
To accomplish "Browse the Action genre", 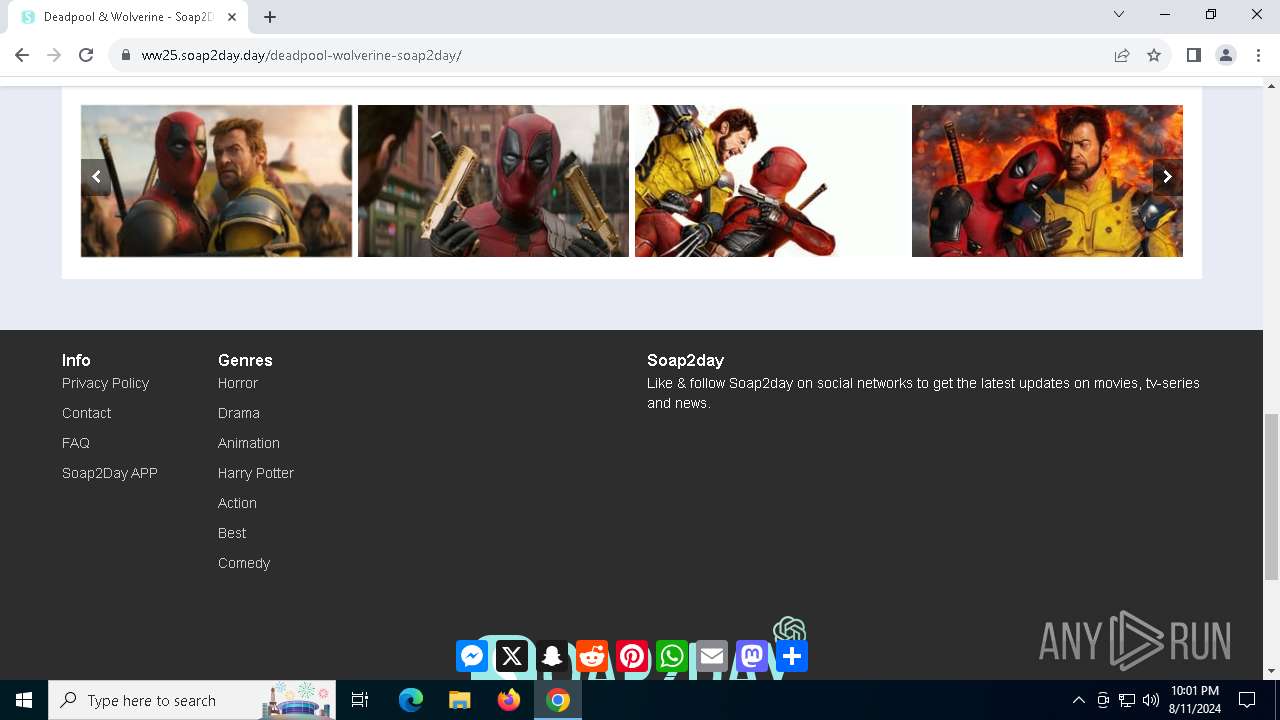I will pyautogui.click(x=237, y=503).
